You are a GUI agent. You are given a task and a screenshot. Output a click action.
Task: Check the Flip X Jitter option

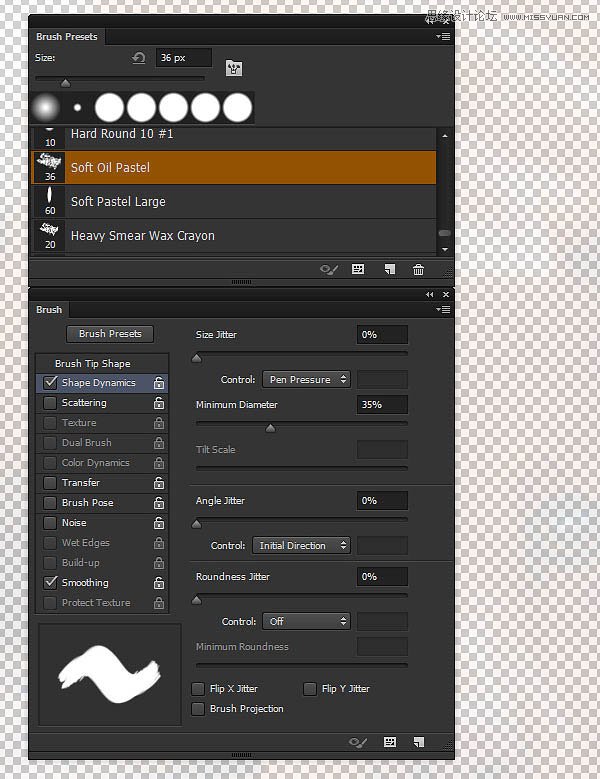tap(198, 689)
